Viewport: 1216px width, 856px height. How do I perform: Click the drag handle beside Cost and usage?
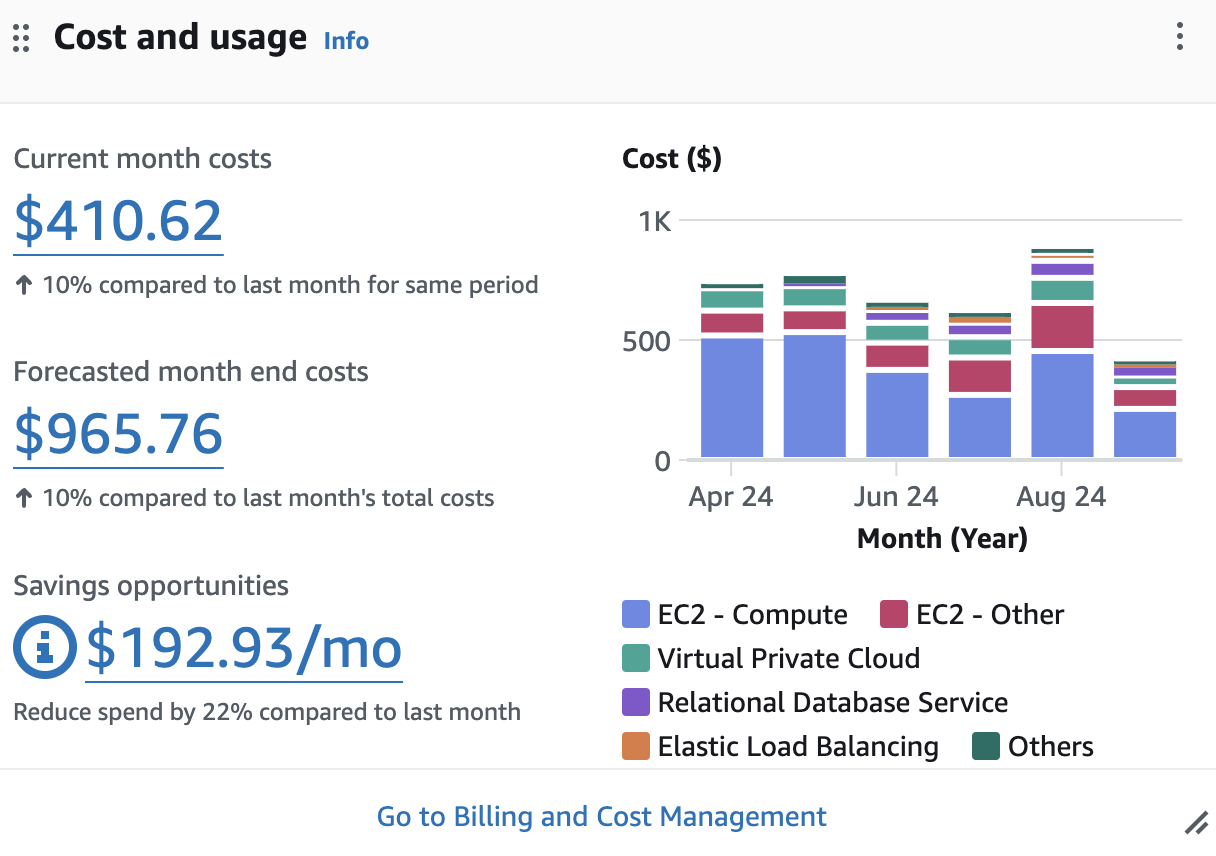click(21, 38)
